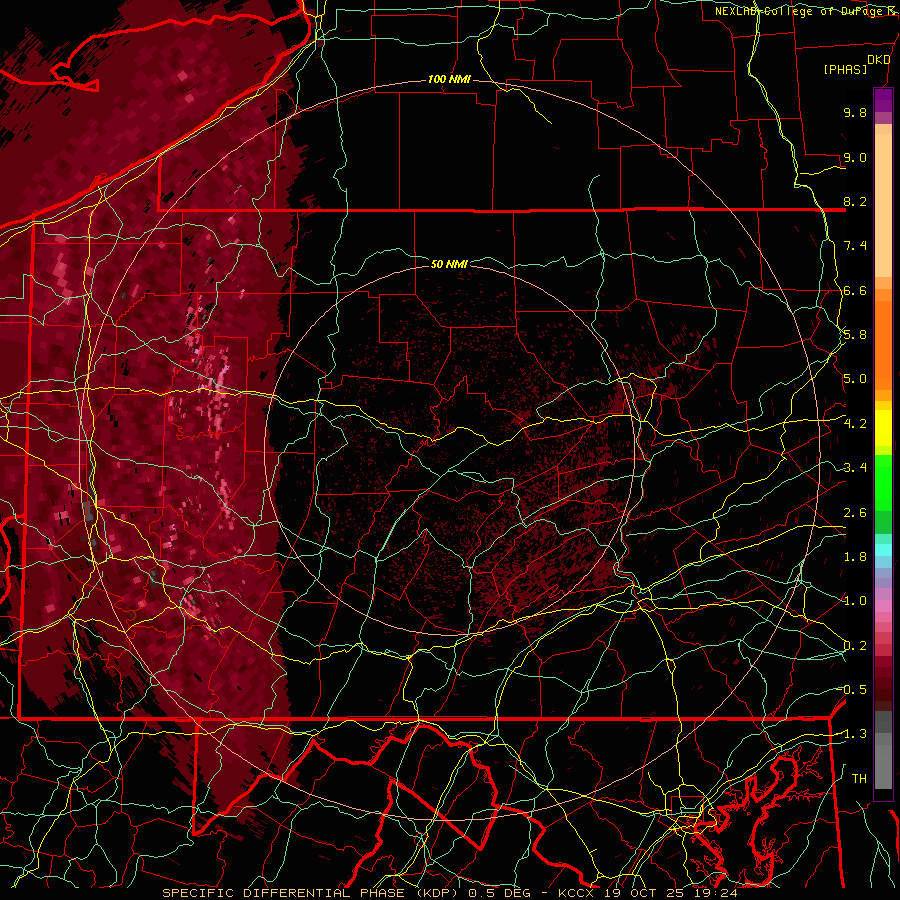Viewport: 900px width, 900px height.
Task: Click the 100 NMI range ring label
Action: coord(449,79)
